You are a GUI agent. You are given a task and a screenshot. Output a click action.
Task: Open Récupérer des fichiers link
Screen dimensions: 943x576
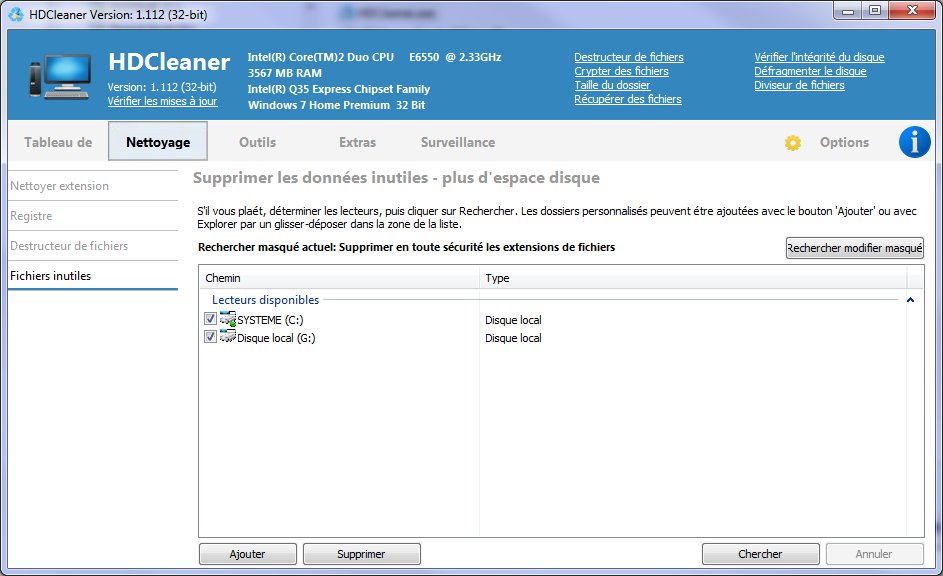point(628,99)
